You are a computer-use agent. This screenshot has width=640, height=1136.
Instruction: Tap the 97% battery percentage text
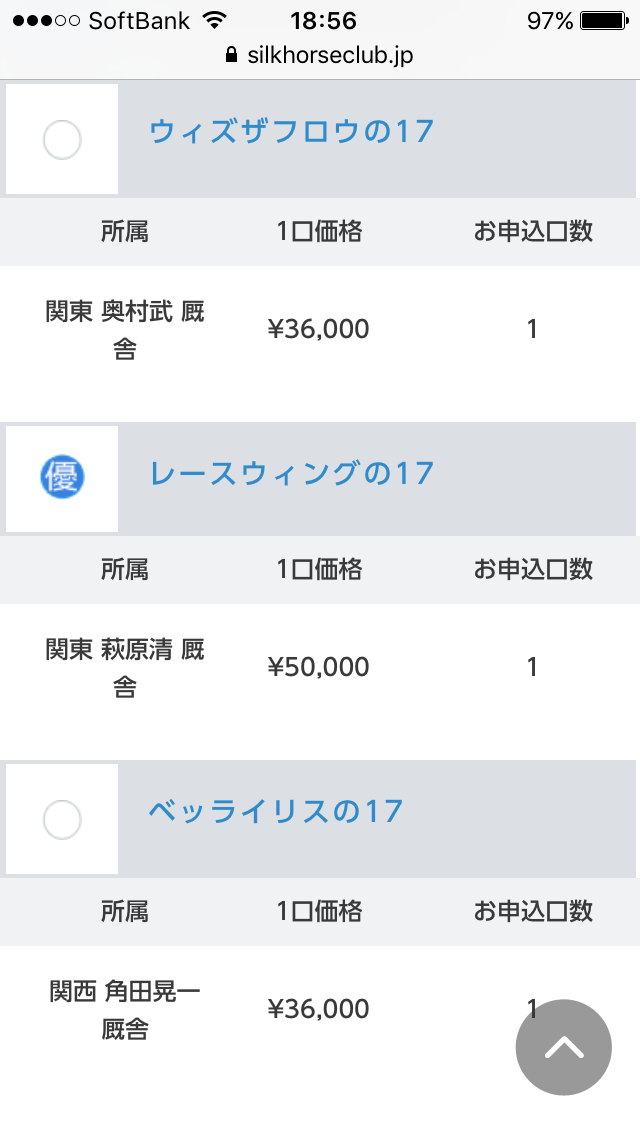pyautogui.click(x=550, y=21)
